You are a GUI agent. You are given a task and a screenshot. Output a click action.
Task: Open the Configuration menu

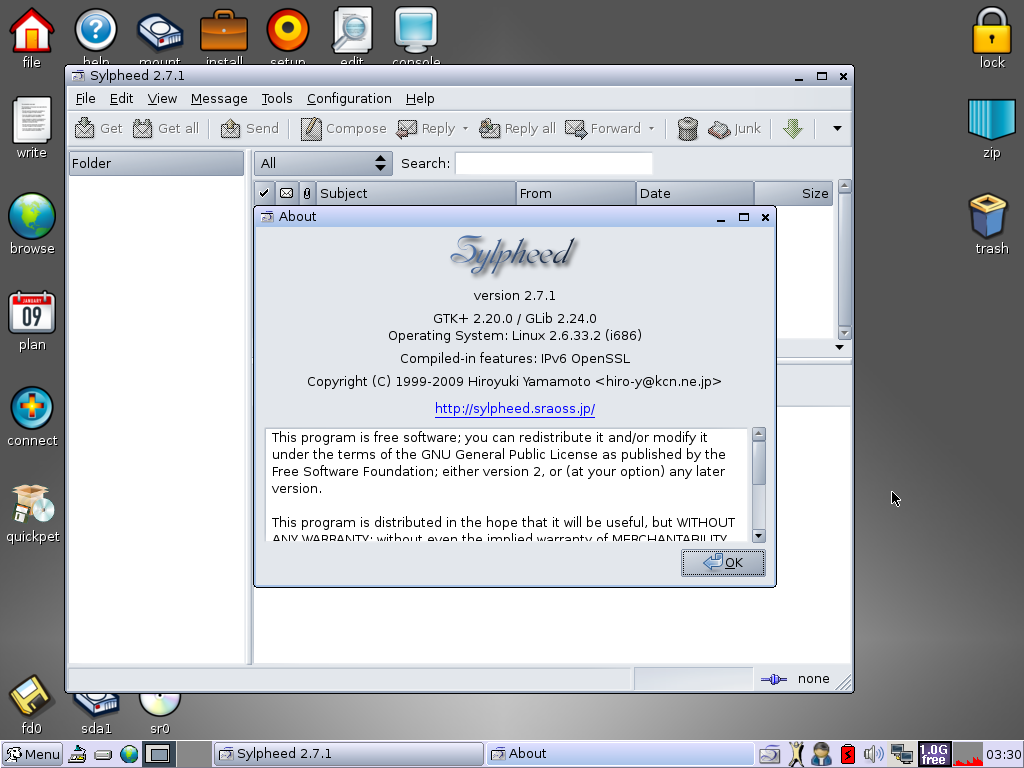coord(349,99)
